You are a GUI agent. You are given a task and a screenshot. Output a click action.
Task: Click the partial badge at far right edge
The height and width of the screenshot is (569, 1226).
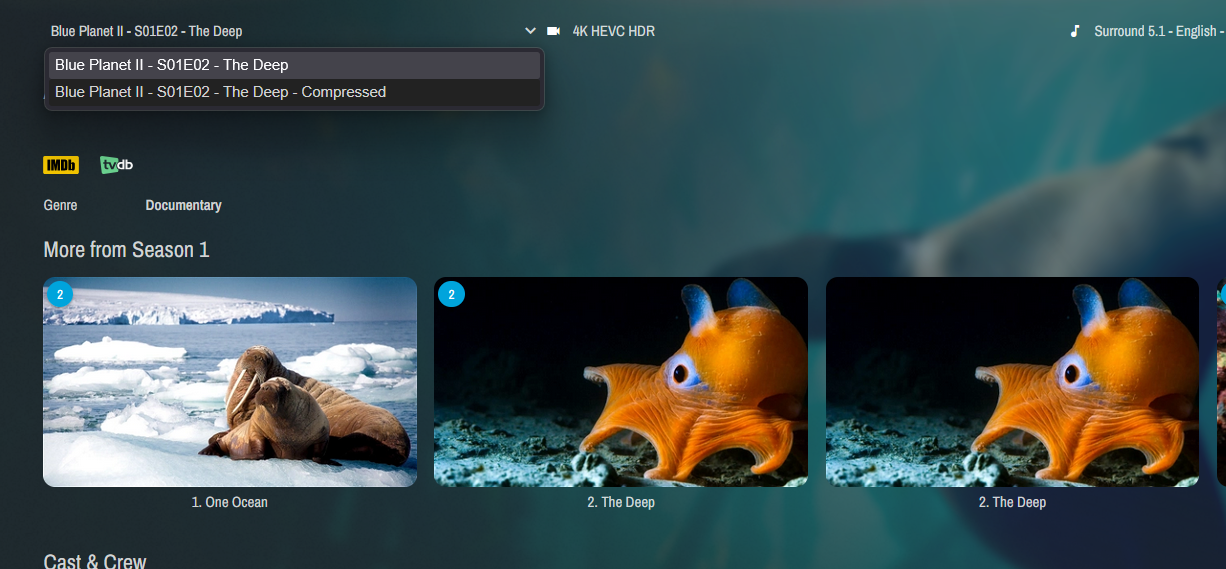(1222, 294)
